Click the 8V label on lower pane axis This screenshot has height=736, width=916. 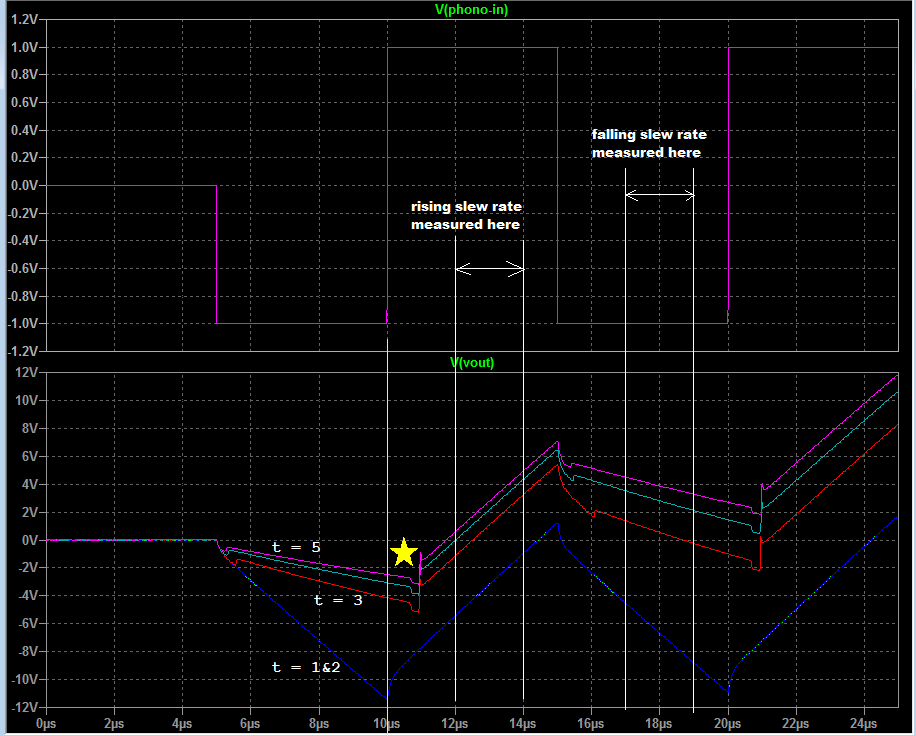30,428
